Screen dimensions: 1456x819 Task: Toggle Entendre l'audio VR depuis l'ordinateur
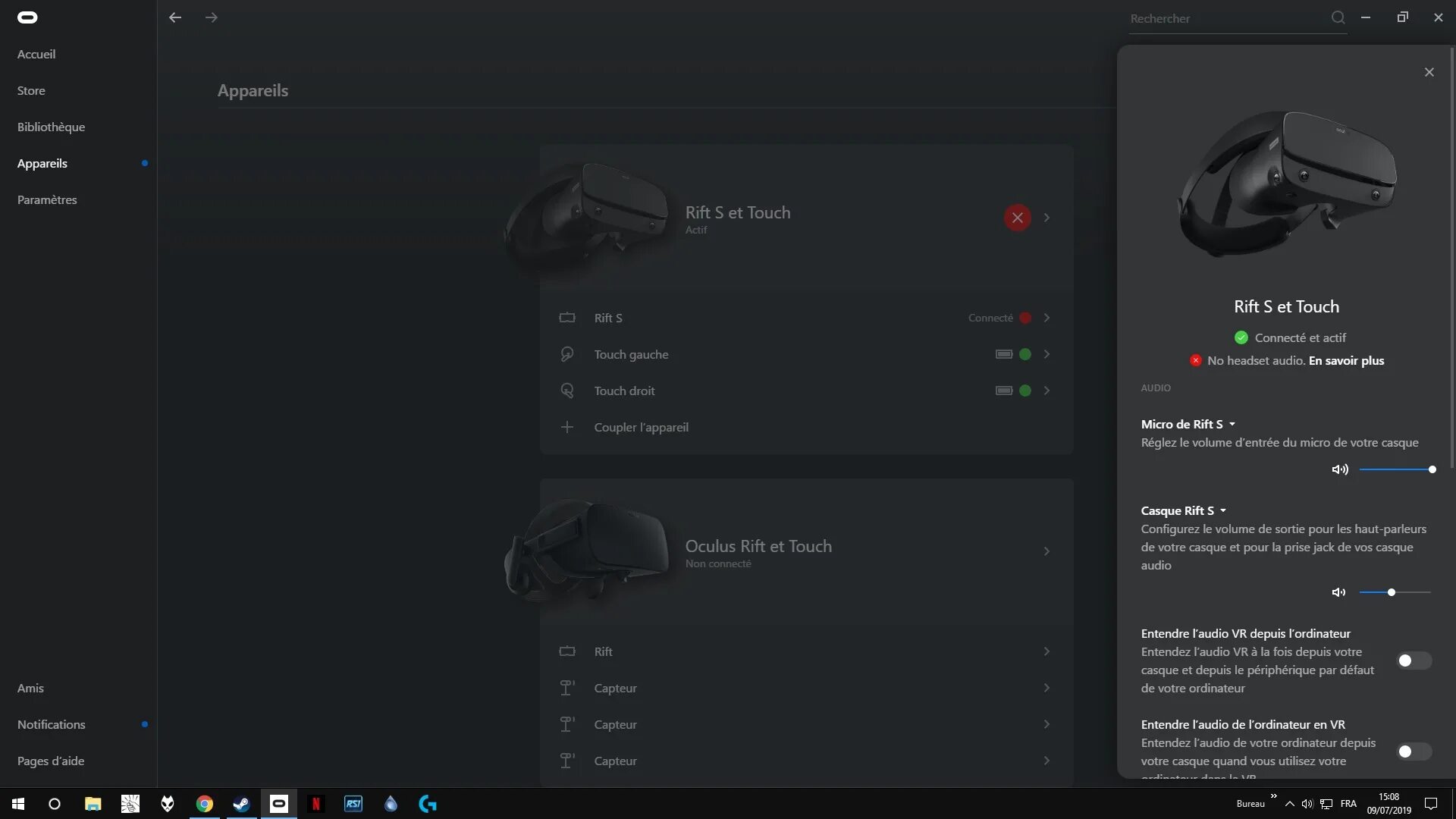(x=1414, y=661)
